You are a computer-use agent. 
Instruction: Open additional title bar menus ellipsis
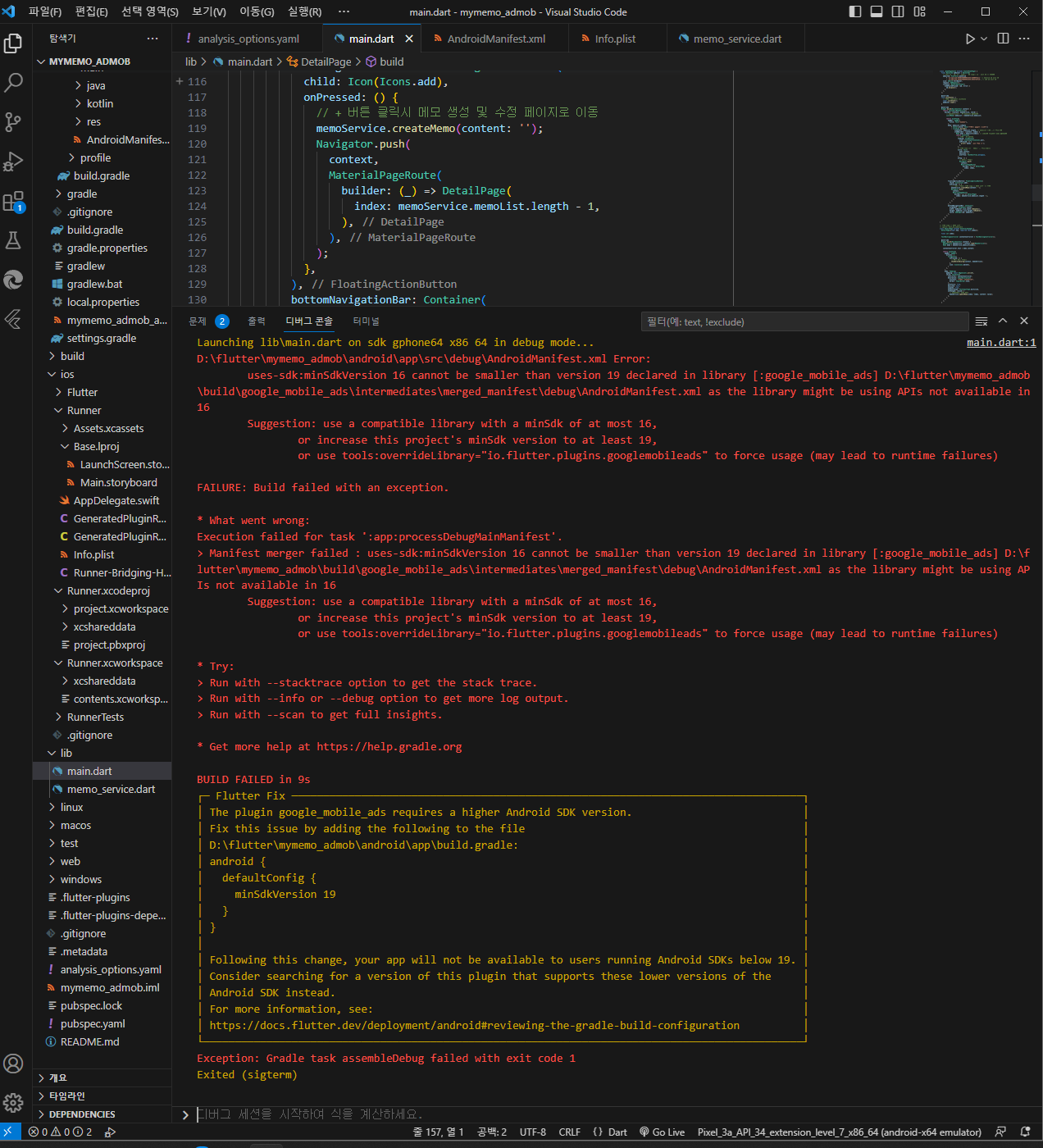tap(344, 11)
